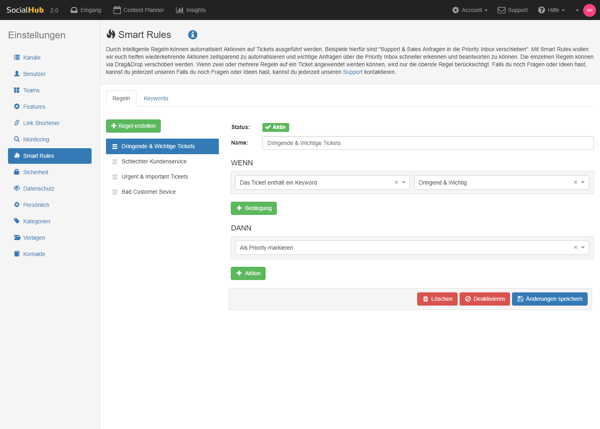Open Insights analytics in the top bar
The height and width of the screenshot is (429, 600).
(191, 10)
